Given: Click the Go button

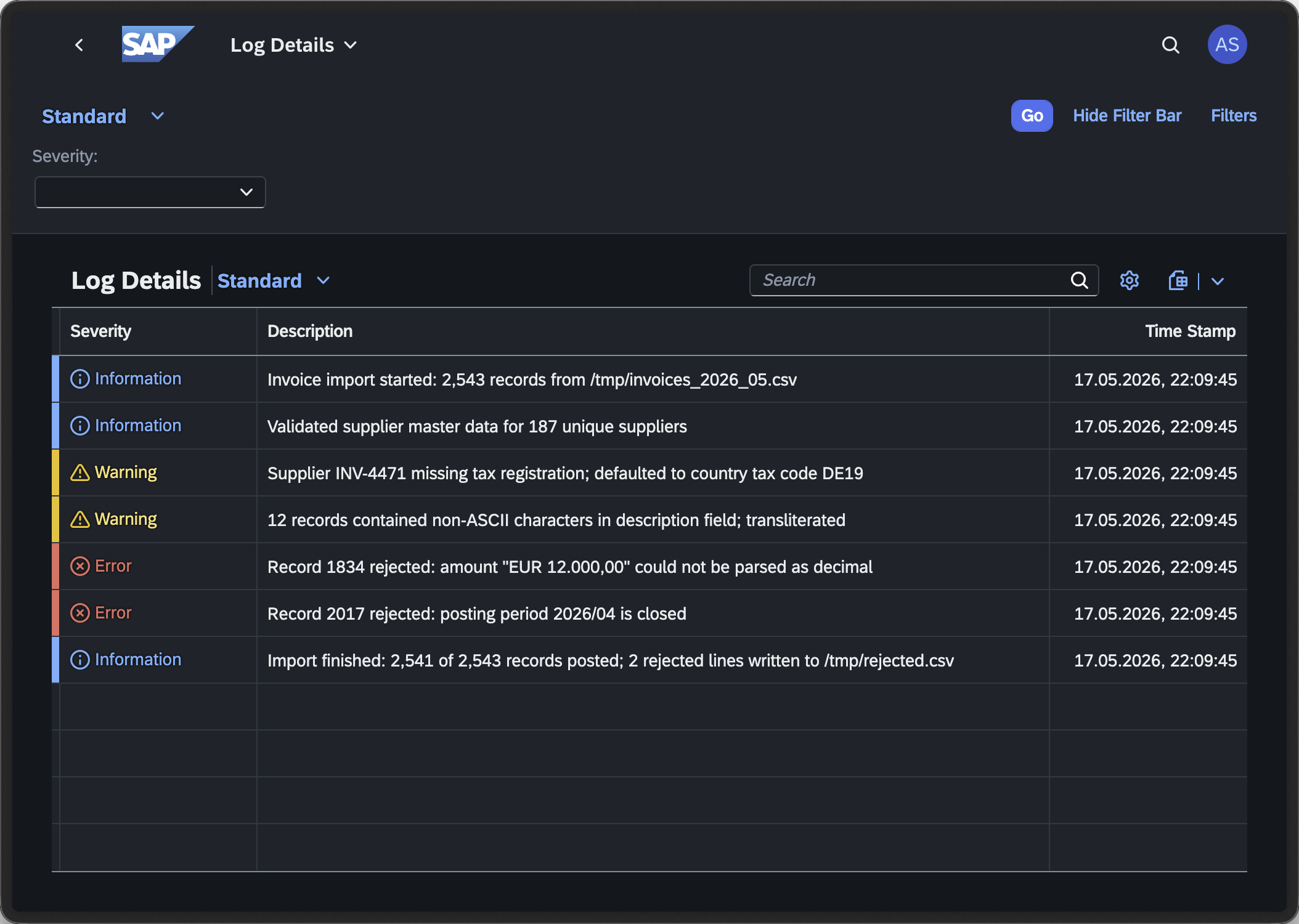Looking at the screenshot, I should pyautogui.click(x=1032, y=116).
